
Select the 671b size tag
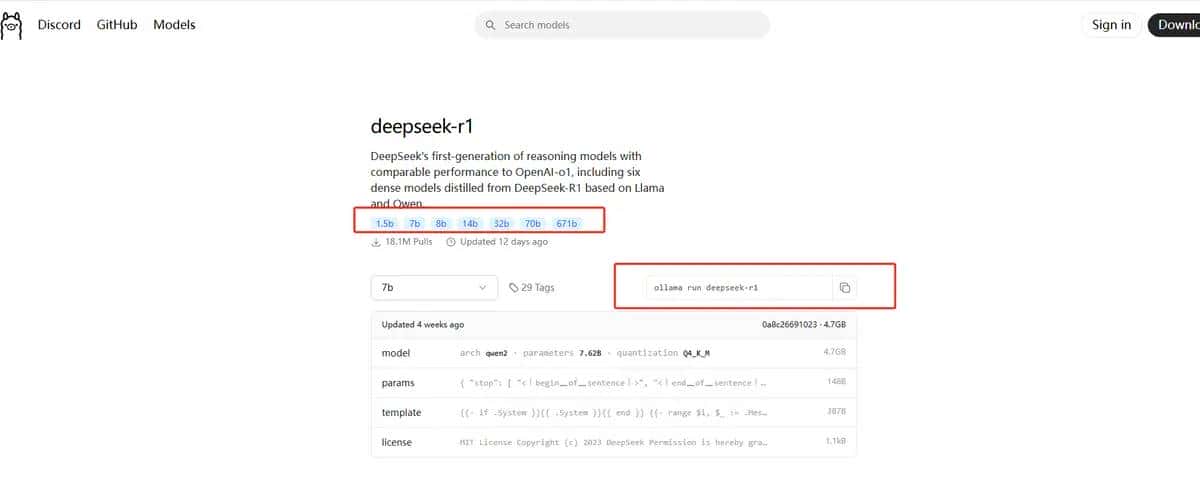point(567,223)
